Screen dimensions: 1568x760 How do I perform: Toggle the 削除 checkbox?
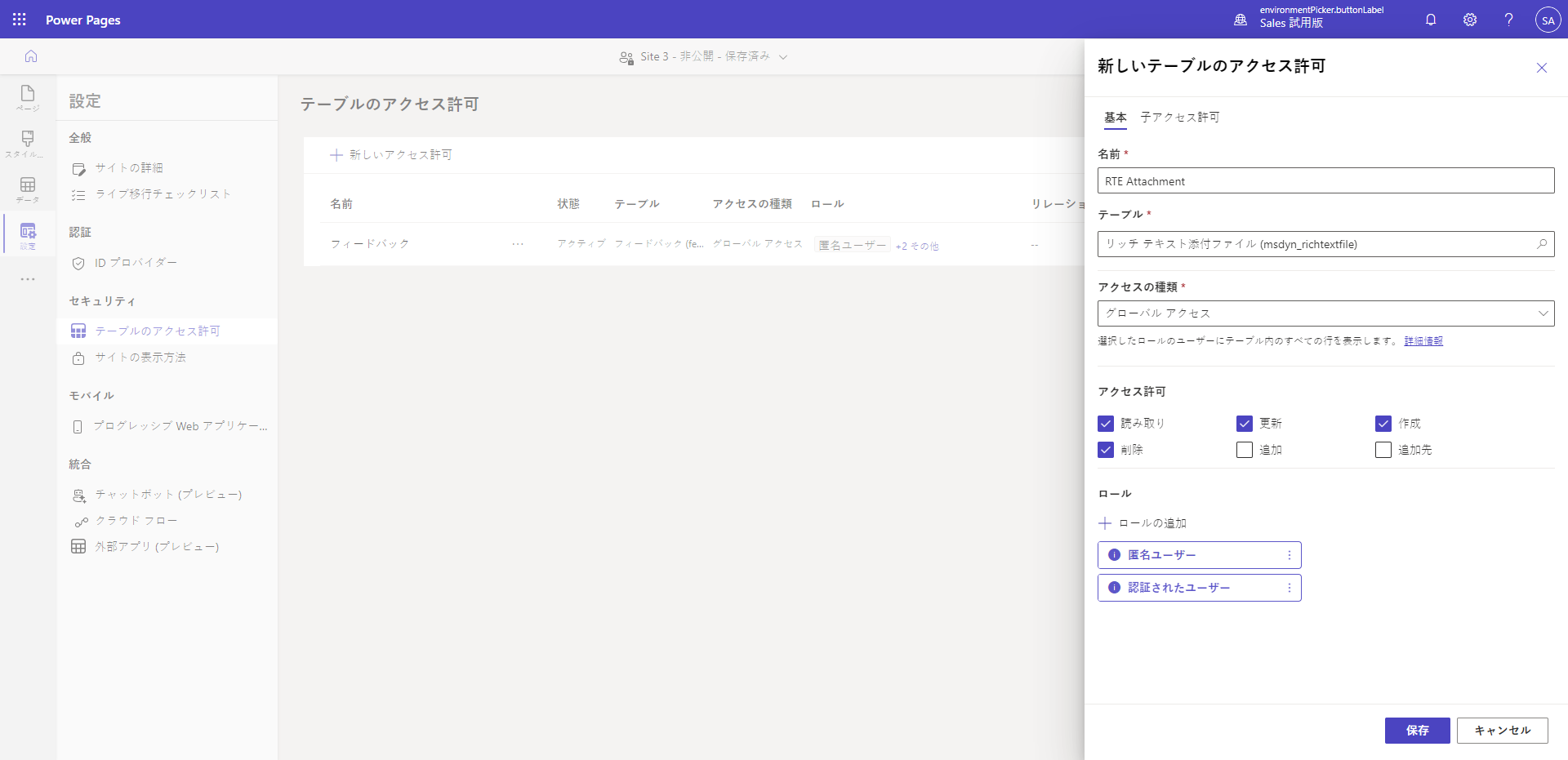(1106, 450)
